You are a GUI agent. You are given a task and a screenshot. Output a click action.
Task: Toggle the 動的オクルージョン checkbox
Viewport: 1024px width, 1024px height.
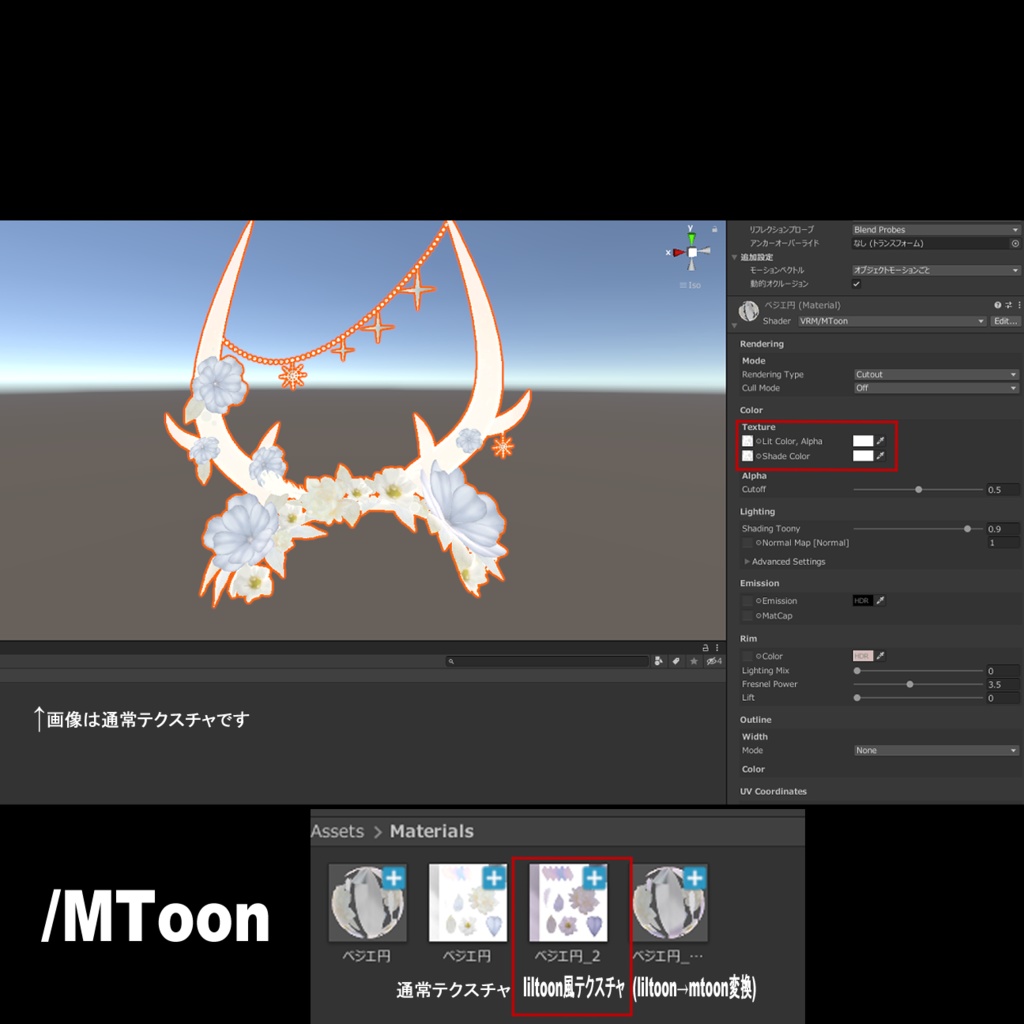(x=856, y=283)
